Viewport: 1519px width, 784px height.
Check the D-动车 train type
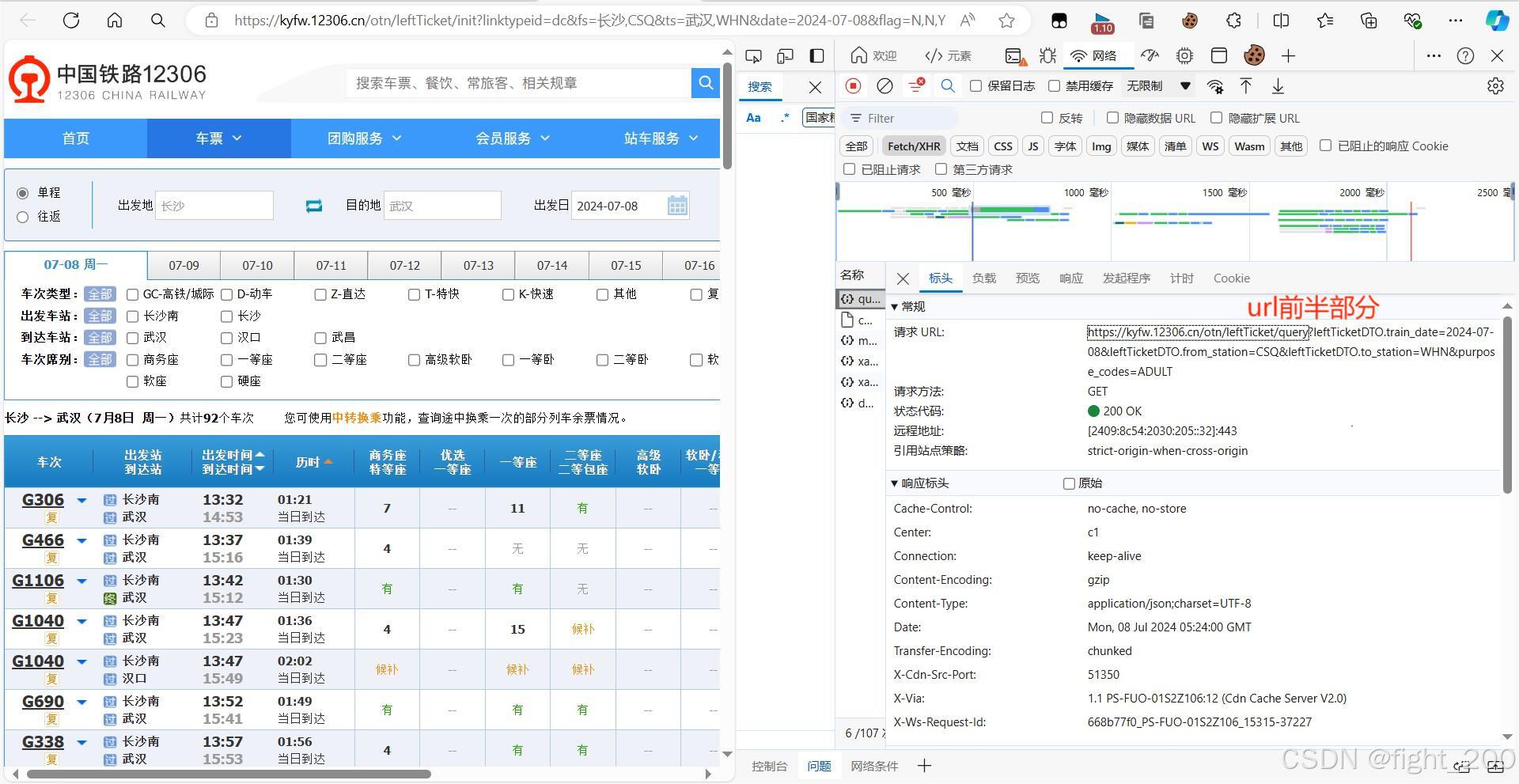click(226, 294)
